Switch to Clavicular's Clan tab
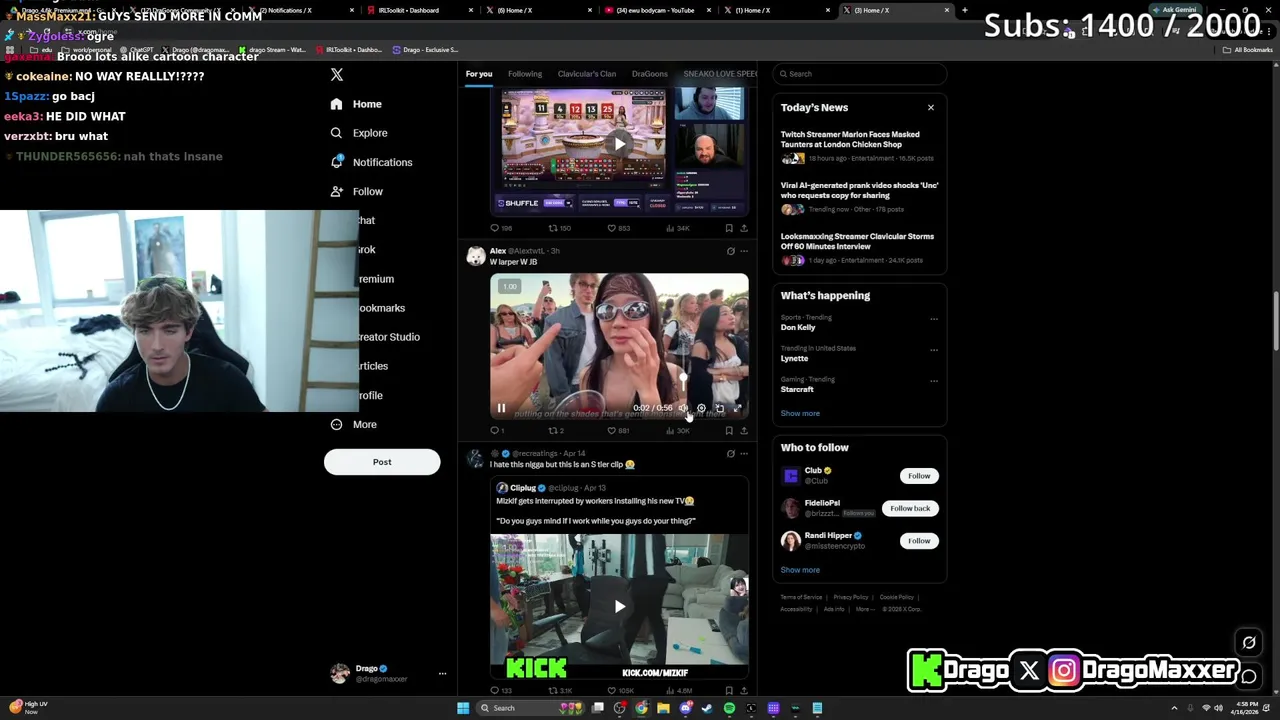Image resolution: width=1280 pixels, height=720 pixels. (587, 74)
